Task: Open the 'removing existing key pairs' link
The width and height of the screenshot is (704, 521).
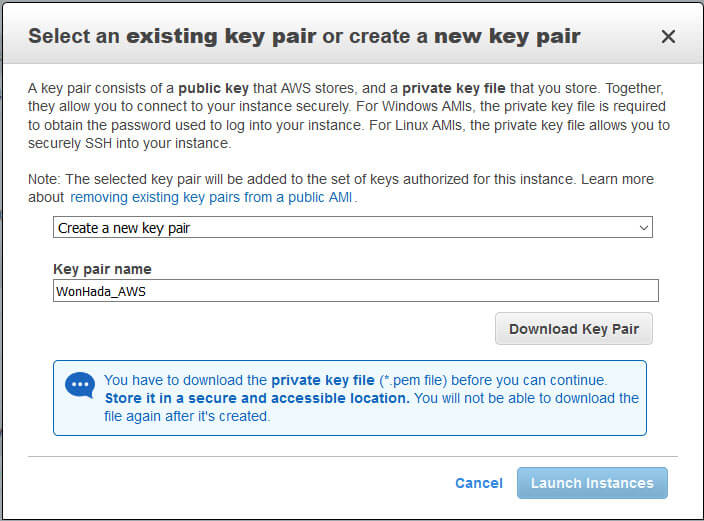Action: [x=211, y=197]
